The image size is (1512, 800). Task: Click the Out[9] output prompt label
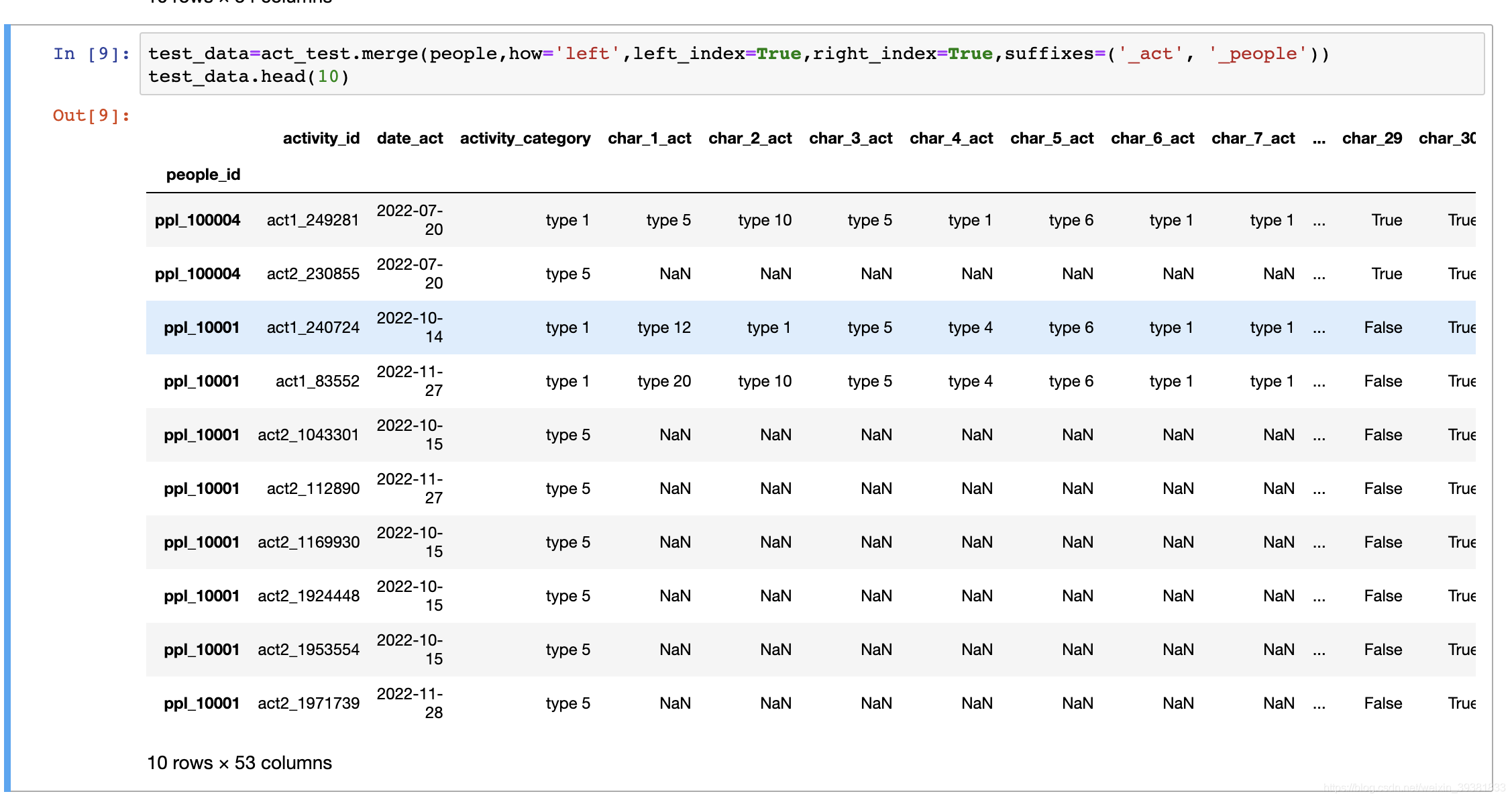point(91,115)
